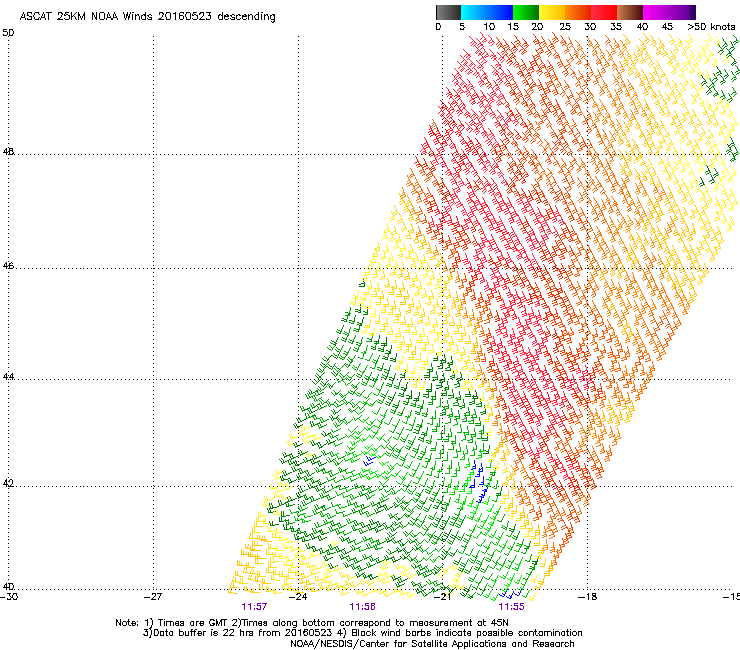This screenshot has width=740, height=650.
Task: Click the orange 25-30 knots color swatch
Action: (578, 12)
